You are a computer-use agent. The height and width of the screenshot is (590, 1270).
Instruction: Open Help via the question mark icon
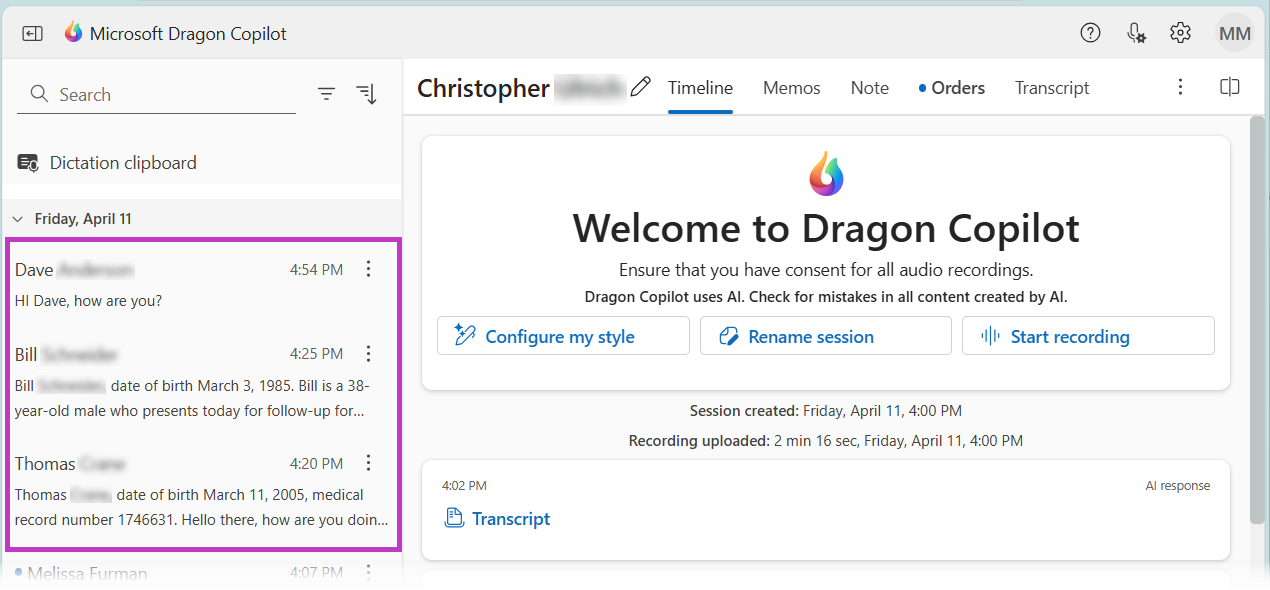[1090, 33]
